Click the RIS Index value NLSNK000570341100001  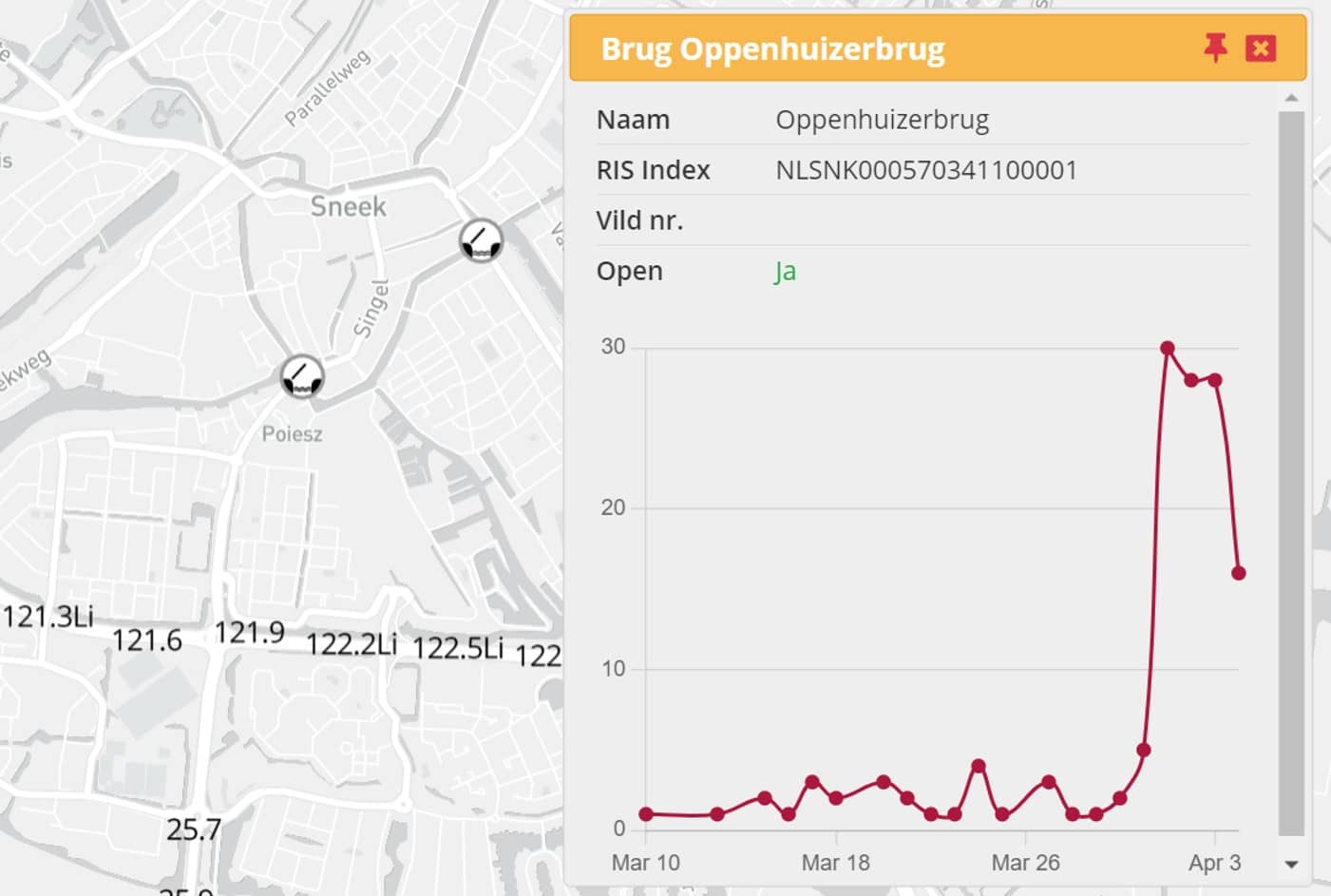click(926, 170)
